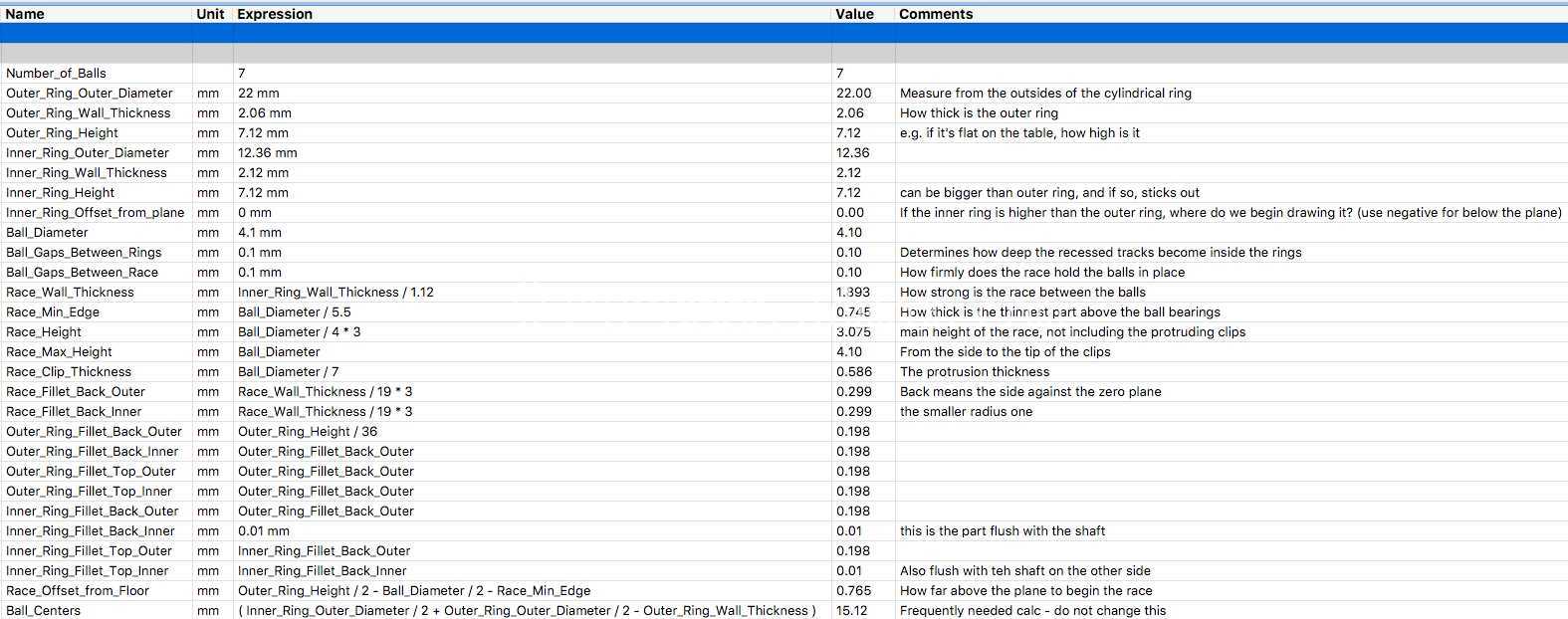Click the expression Ball_Diameter / 4 * 3

click(299, 331)
